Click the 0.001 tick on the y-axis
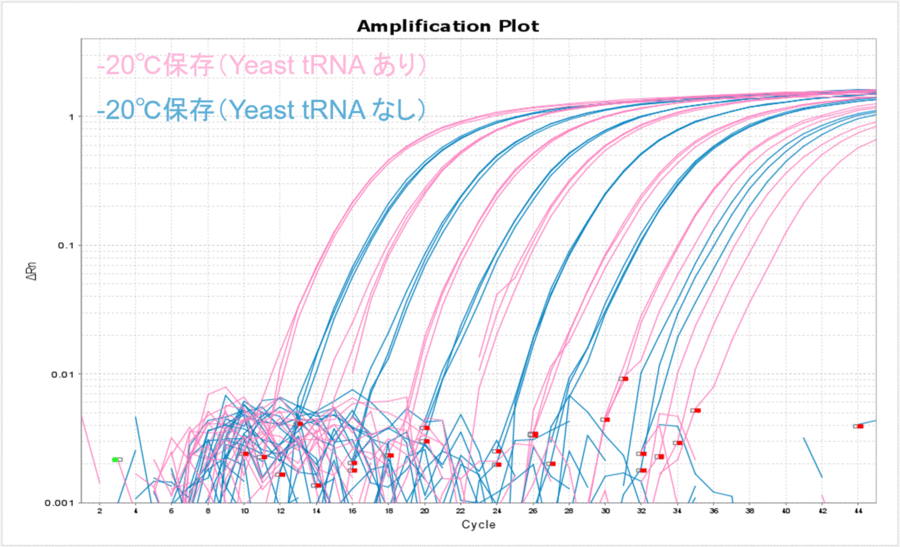The image size is (900, 547). pyautogui.click(x=62, y=502)
